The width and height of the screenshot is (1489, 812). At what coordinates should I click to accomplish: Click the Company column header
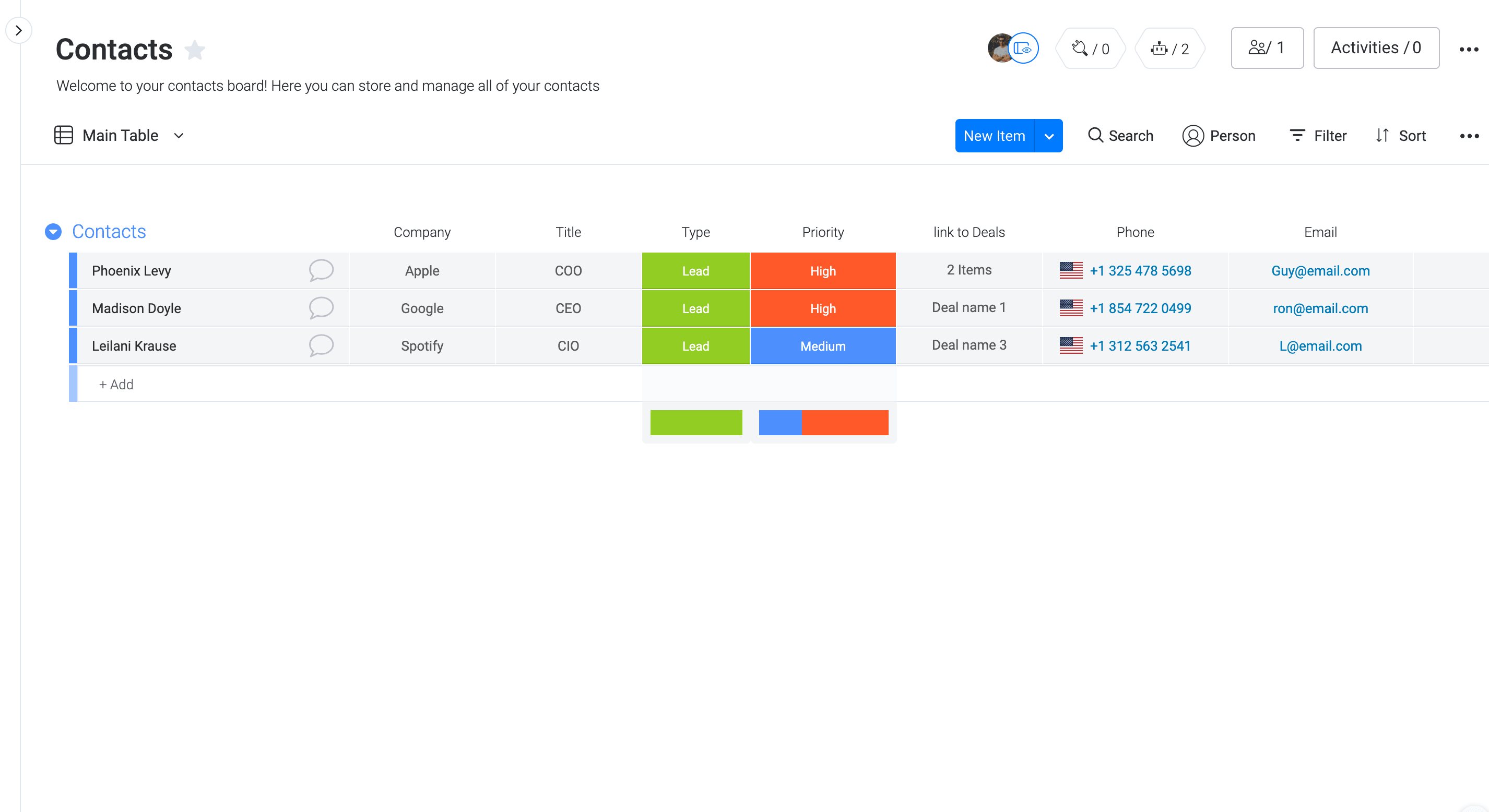tap(422, 232)
